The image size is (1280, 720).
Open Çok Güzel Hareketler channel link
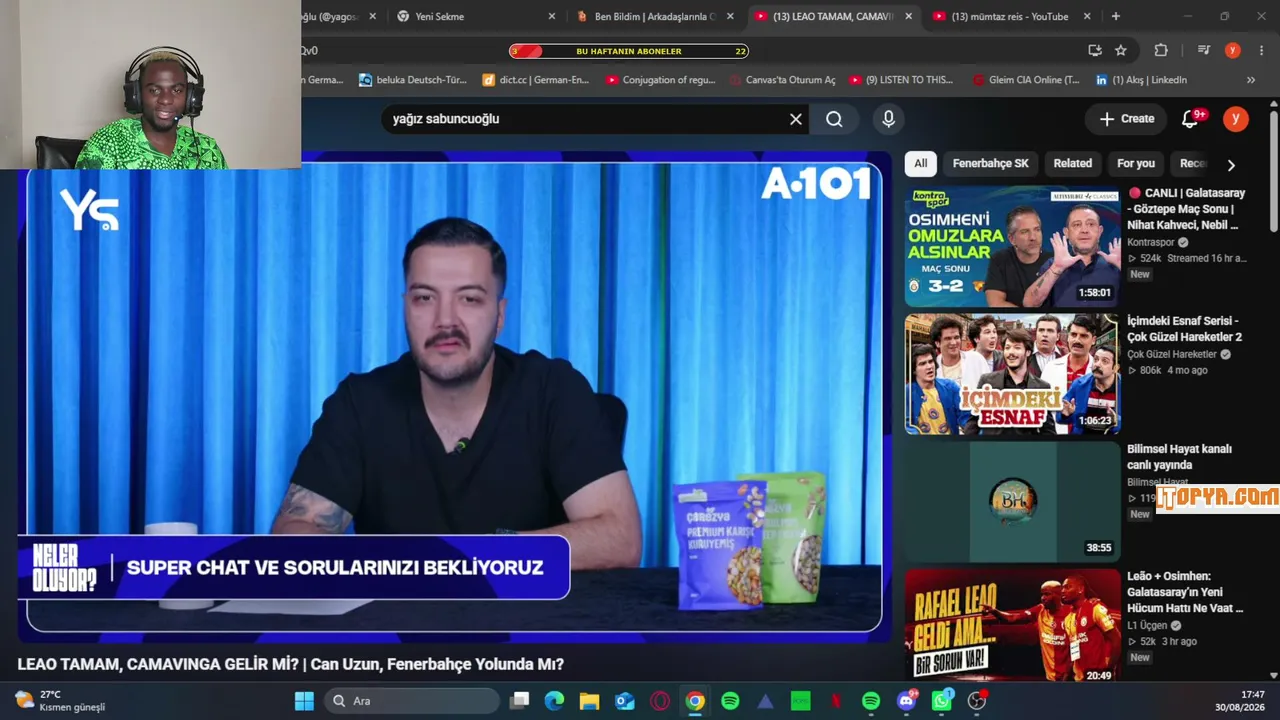(1172, 354)
